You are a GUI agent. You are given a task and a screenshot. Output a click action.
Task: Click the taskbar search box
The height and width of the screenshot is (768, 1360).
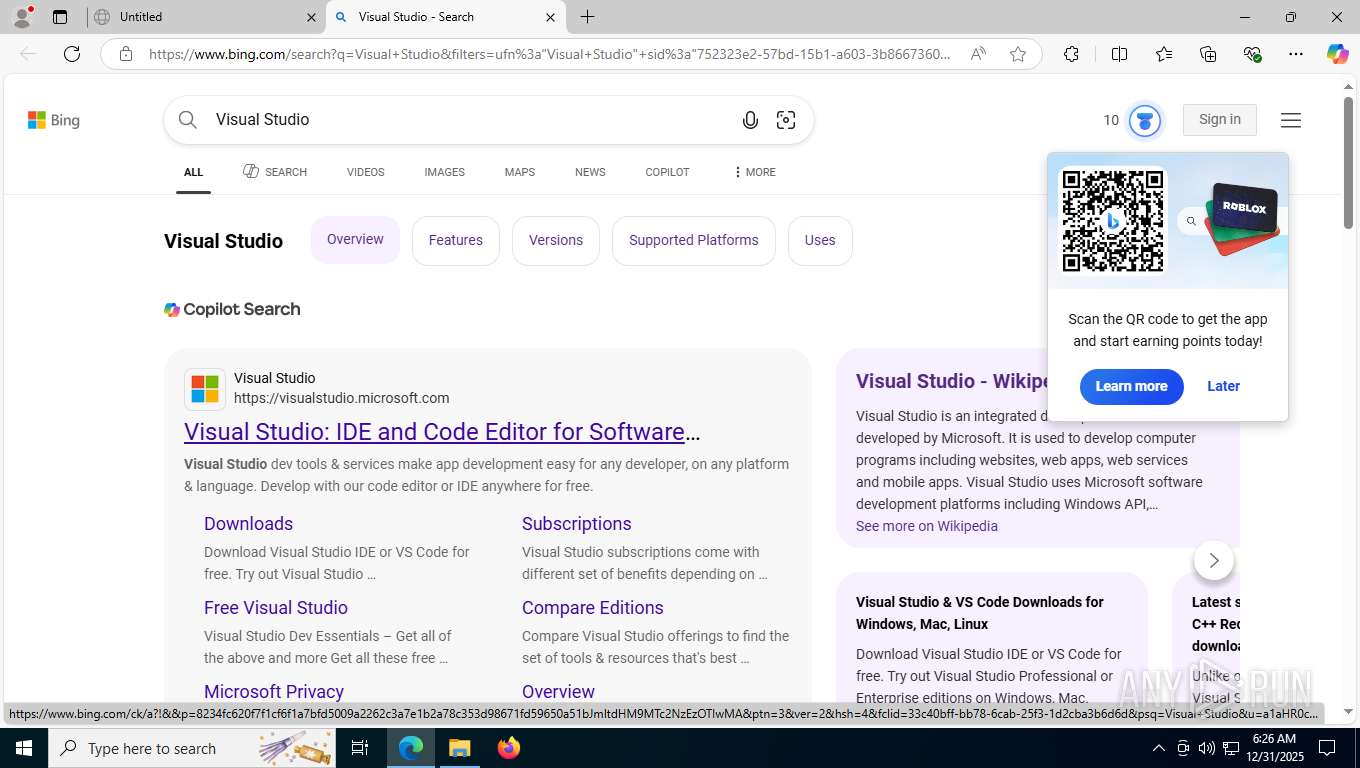194,748
